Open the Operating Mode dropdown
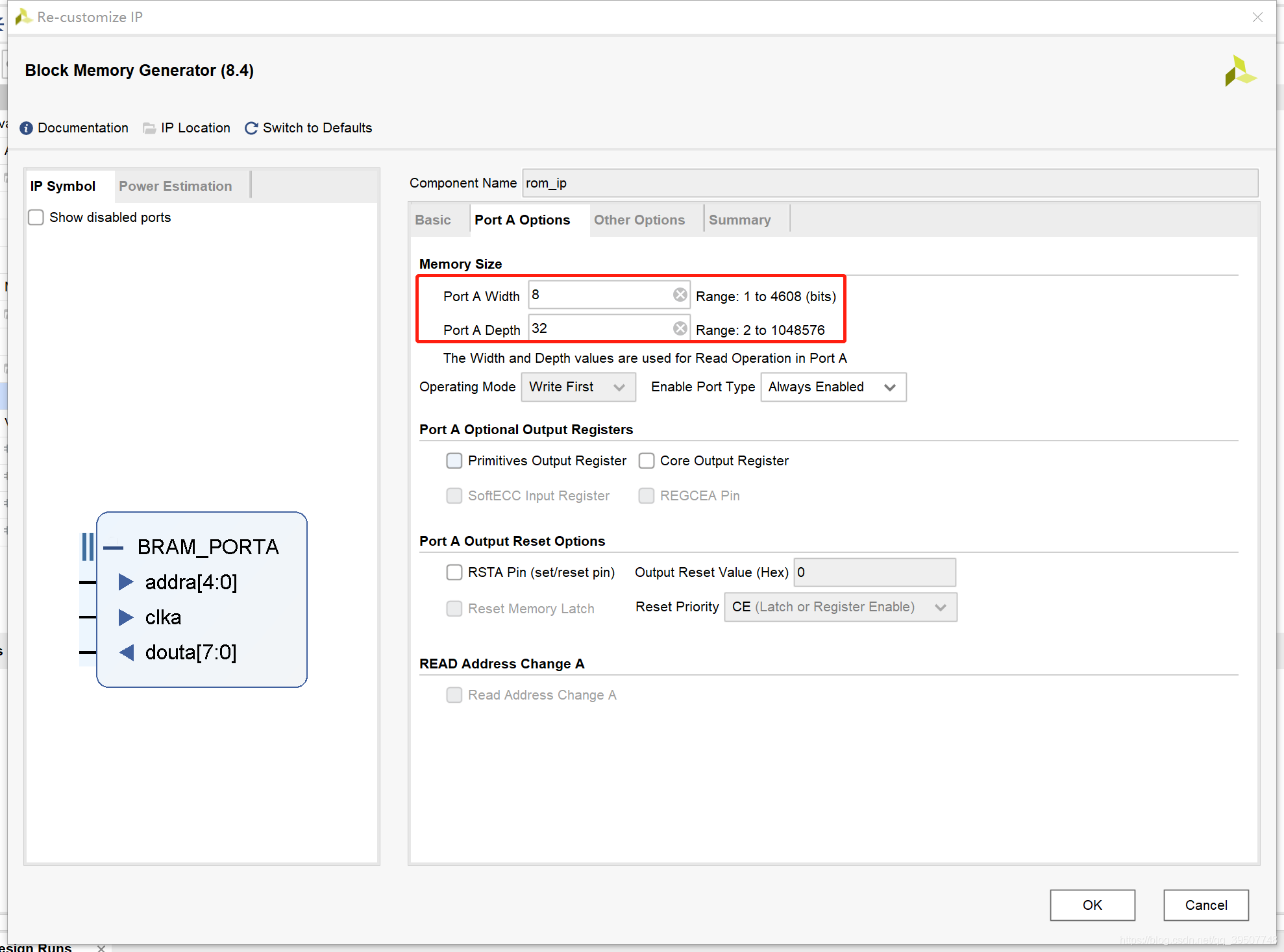 [578, 387]
